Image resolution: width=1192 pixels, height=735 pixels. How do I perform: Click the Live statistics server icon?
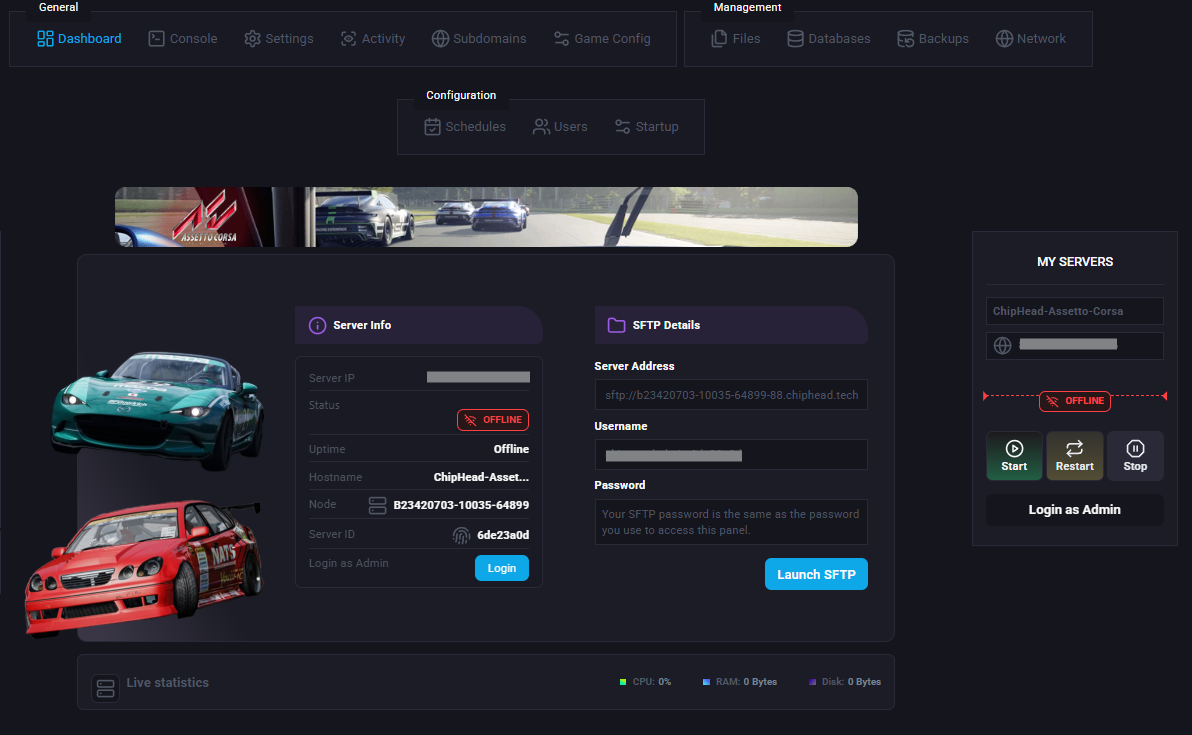[106, 689]
